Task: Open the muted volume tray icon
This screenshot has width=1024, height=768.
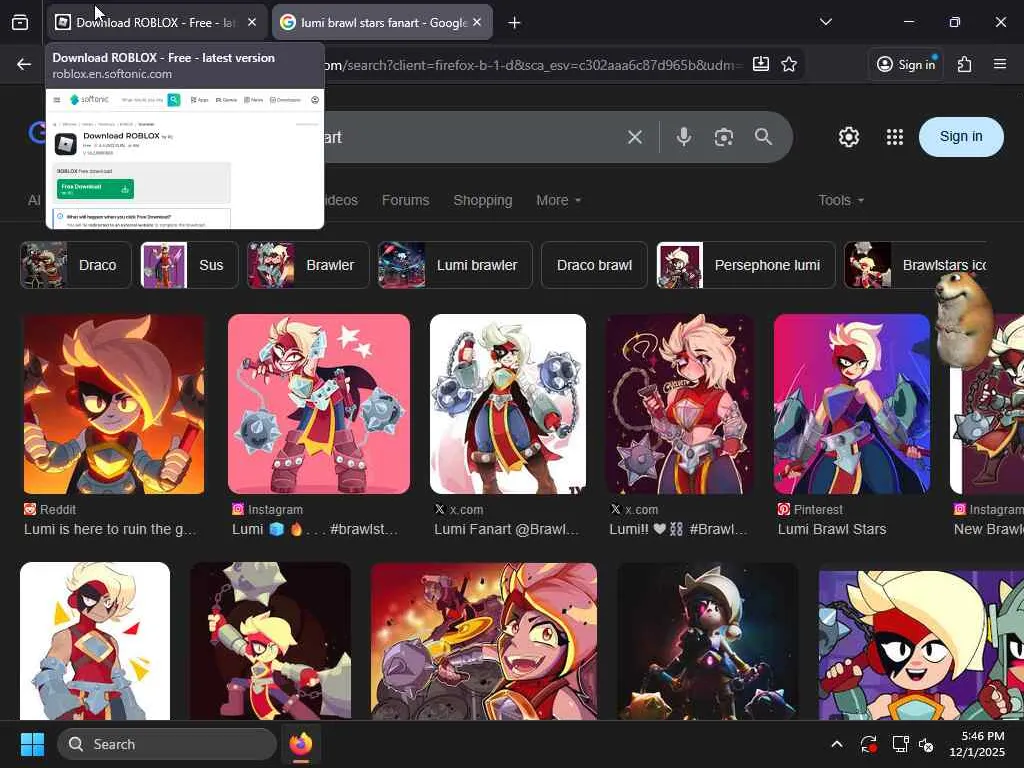Action: pos(926,744)
